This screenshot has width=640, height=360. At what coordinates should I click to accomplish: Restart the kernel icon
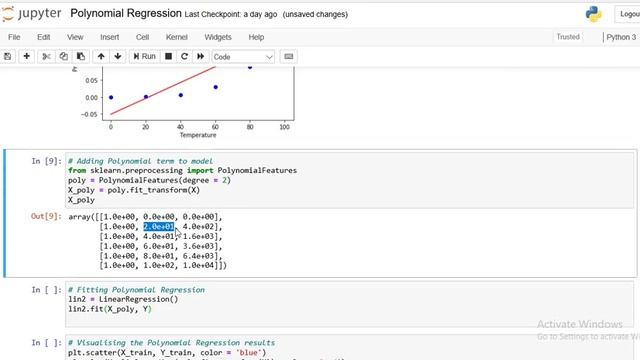pyautogui.click(x=184, y=56)
